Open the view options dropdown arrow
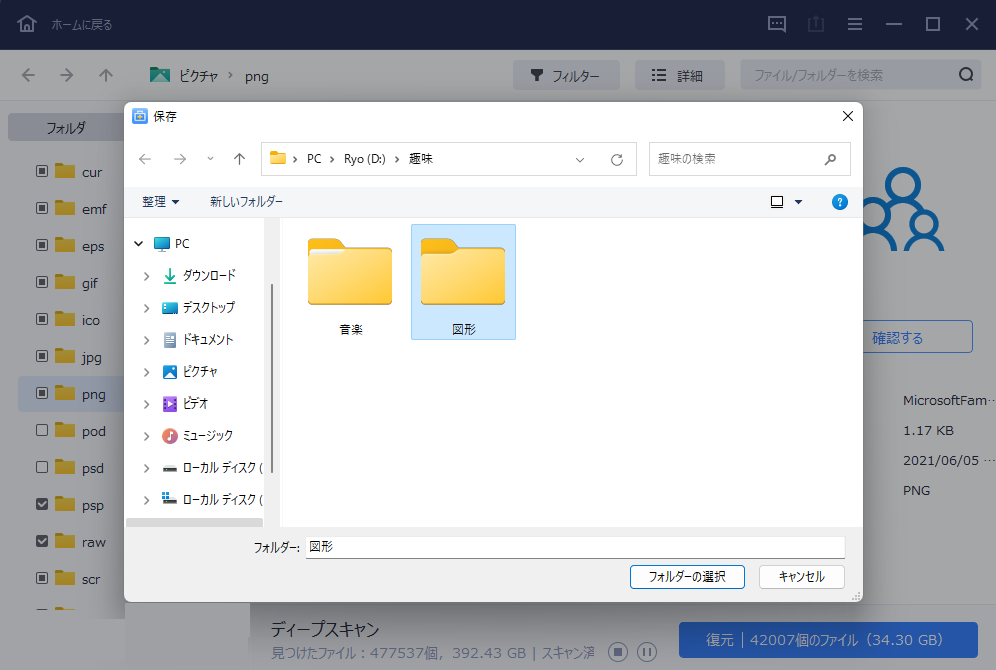Screen dimensions: 996x670 click(x=798, y=202)
